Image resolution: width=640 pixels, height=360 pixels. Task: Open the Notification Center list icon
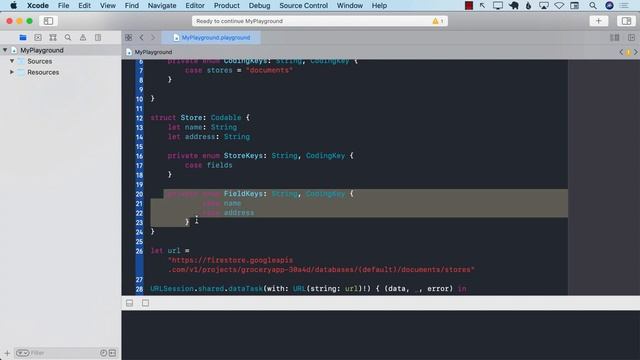point(624,6)
